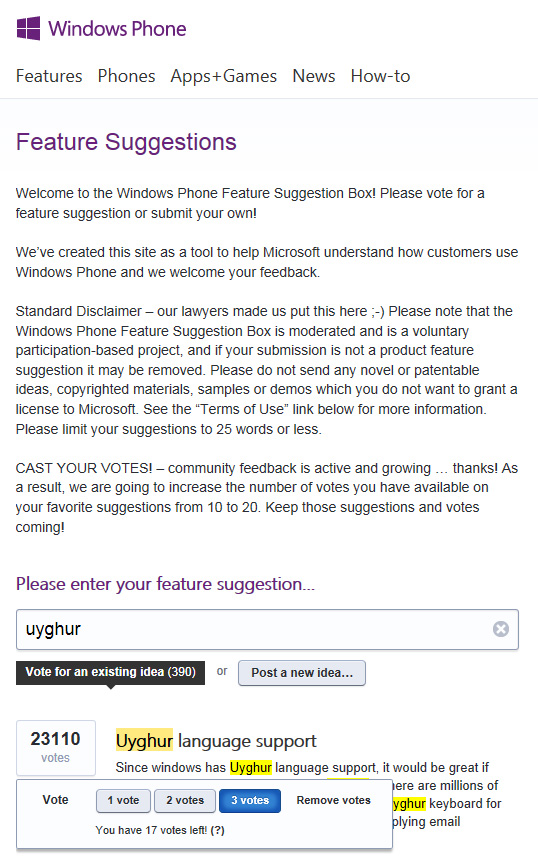Click the Vote label in popup

(x=55, y=800)
